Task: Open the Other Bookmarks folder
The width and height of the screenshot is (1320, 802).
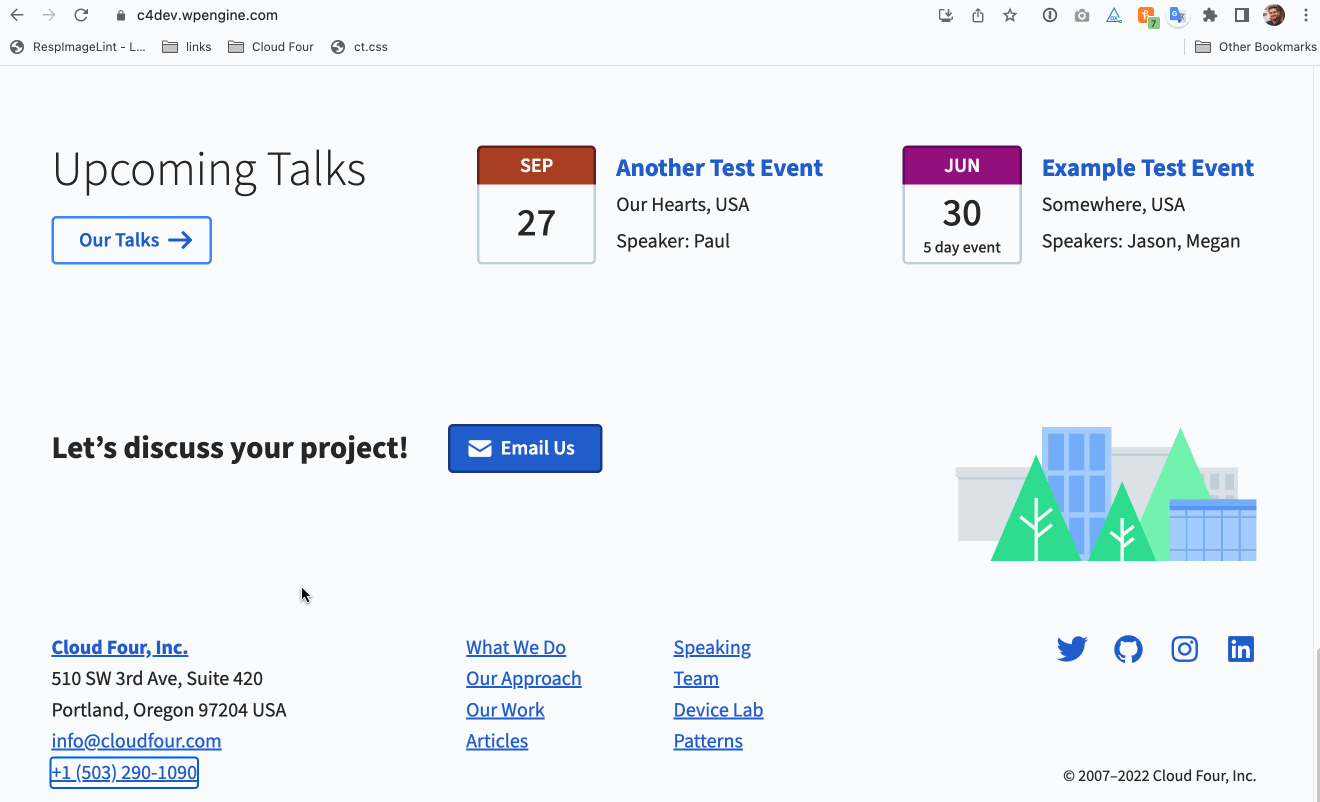Action: [1256, 47]
